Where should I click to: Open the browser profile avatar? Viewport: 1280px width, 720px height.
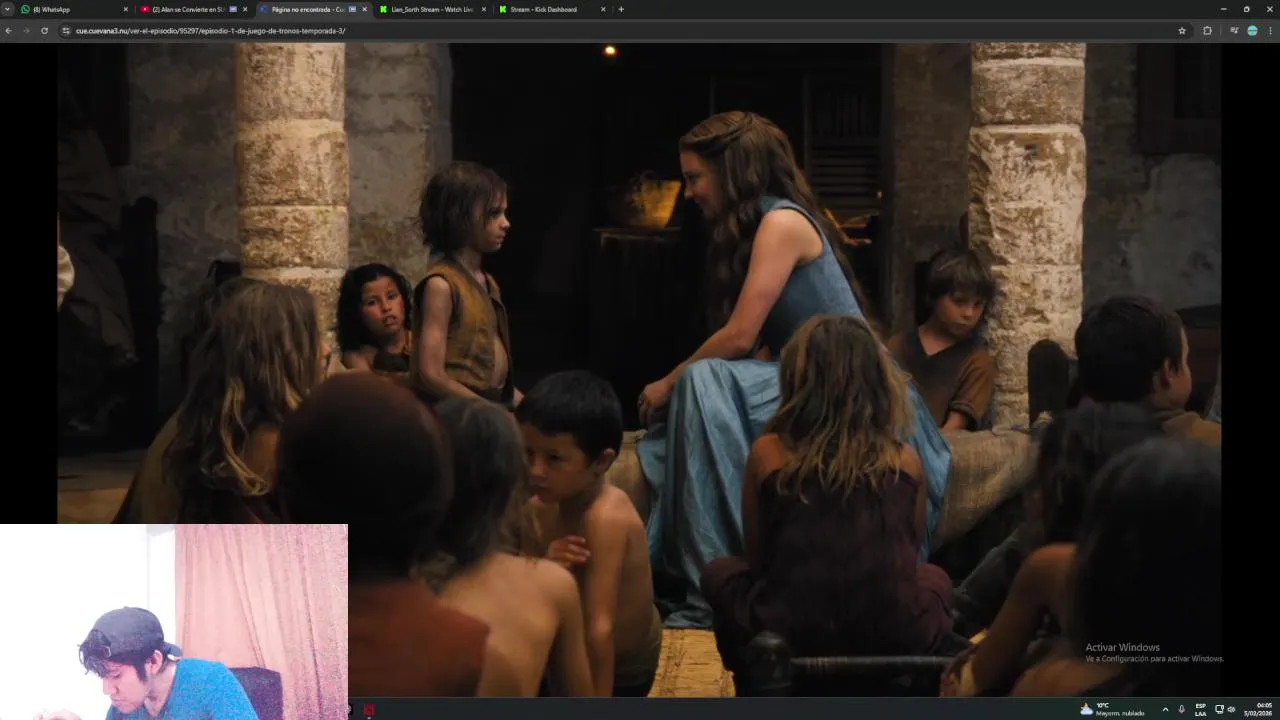1252,31
